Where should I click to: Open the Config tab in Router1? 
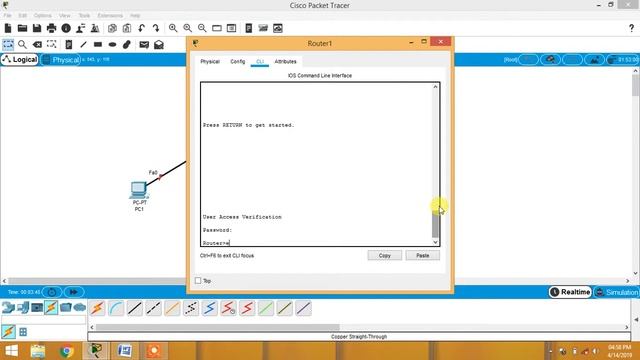(238, 62)
